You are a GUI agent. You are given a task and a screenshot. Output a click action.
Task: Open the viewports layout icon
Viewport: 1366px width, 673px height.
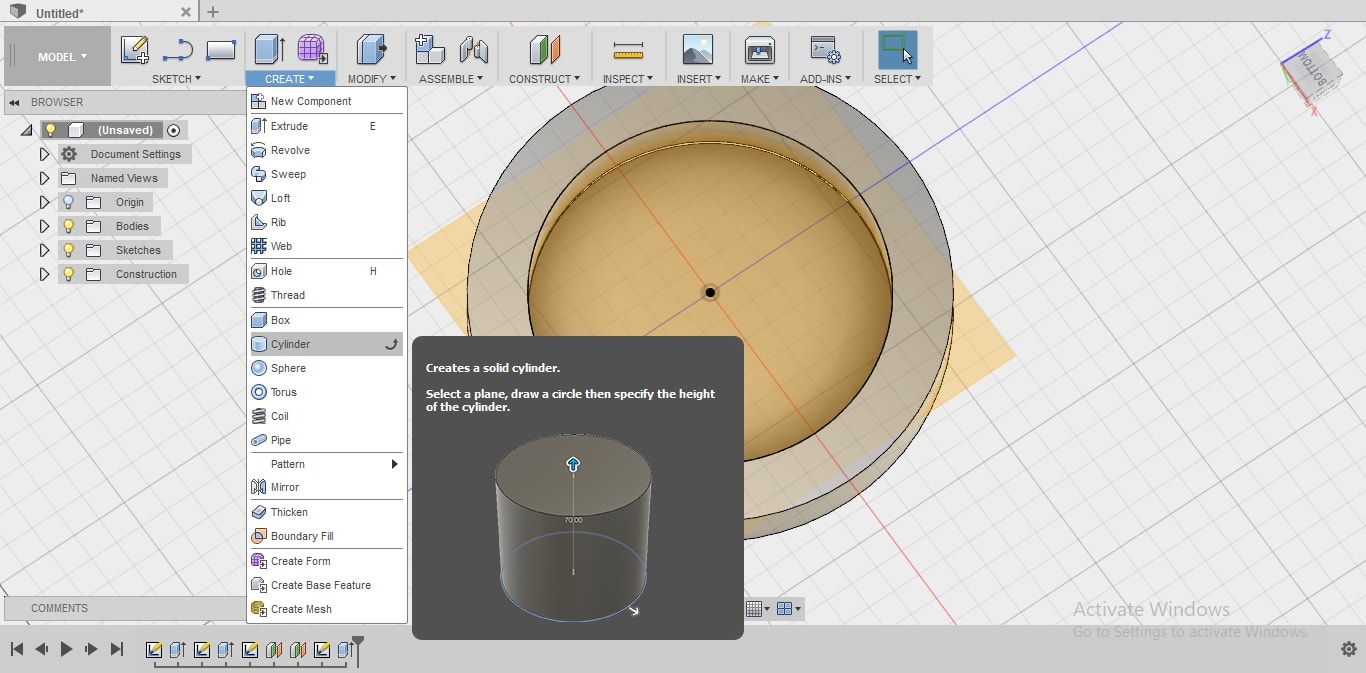tap(789, 608)
